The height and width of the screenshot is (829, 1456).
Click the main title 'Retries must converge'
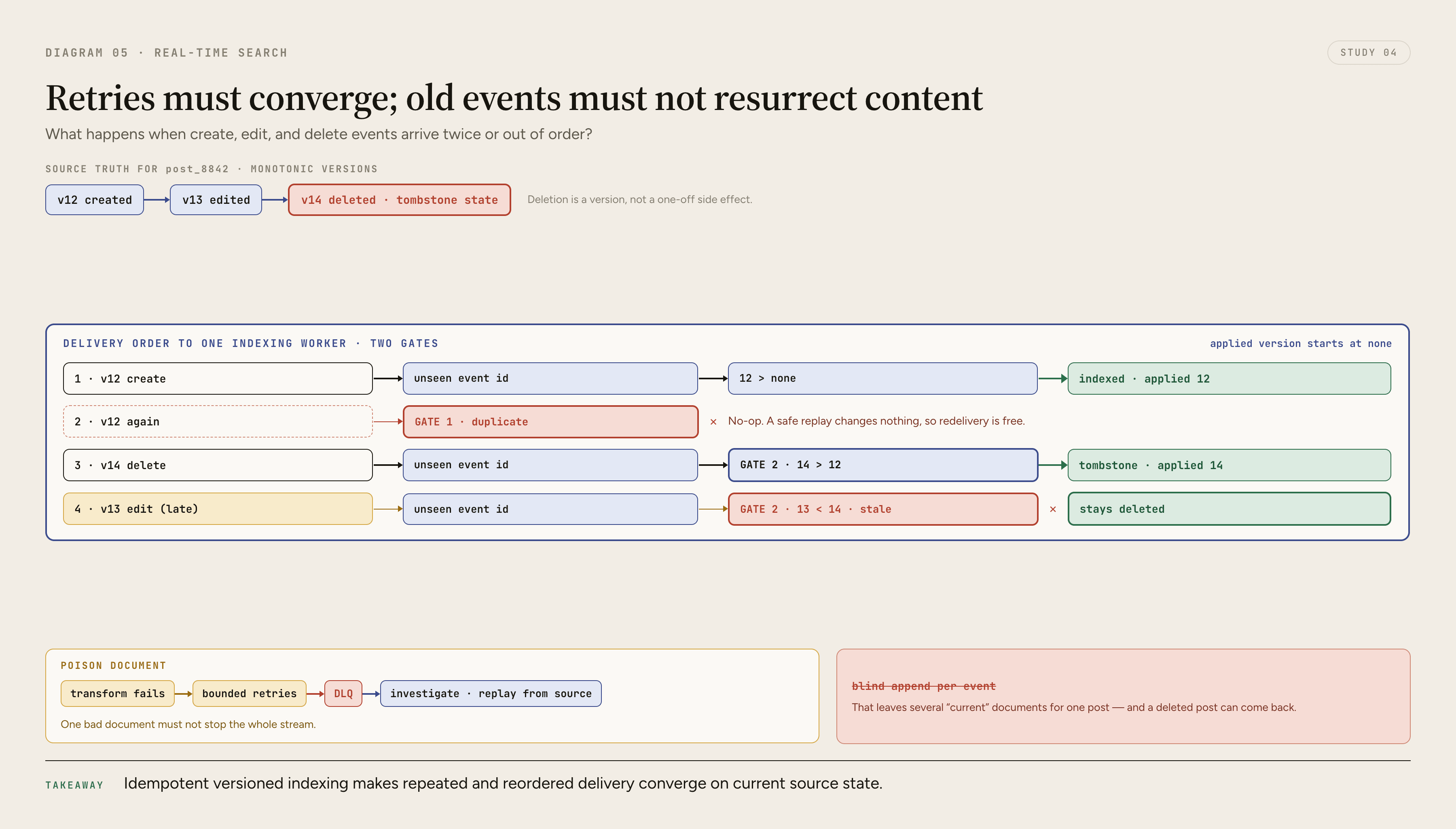[x=514, y=98]
